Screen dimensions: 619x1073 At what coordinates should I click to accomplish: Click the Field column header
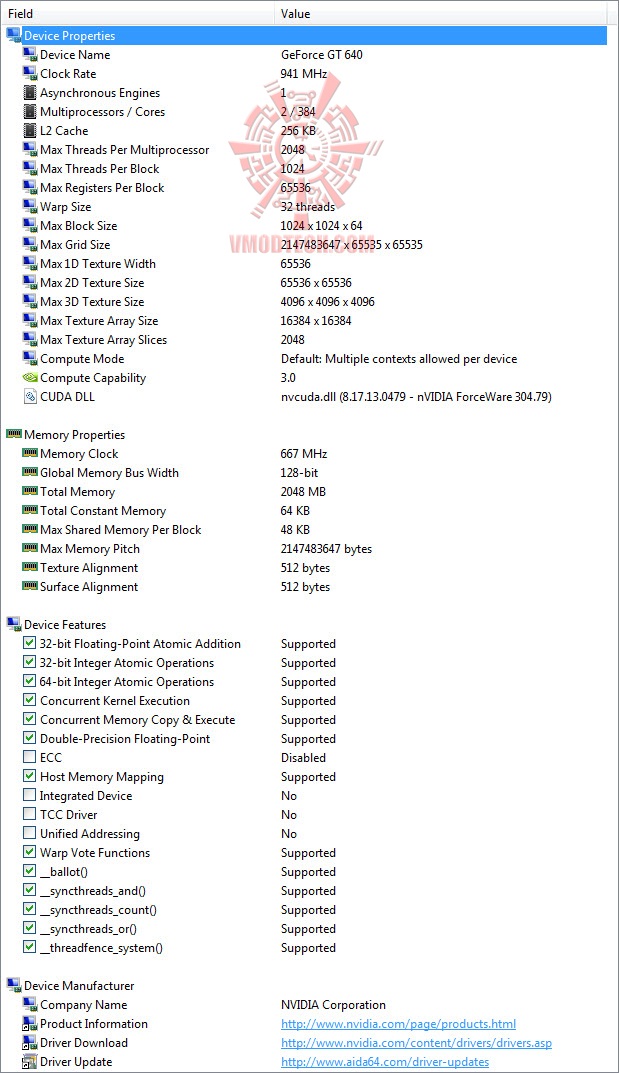pos(139,13)
